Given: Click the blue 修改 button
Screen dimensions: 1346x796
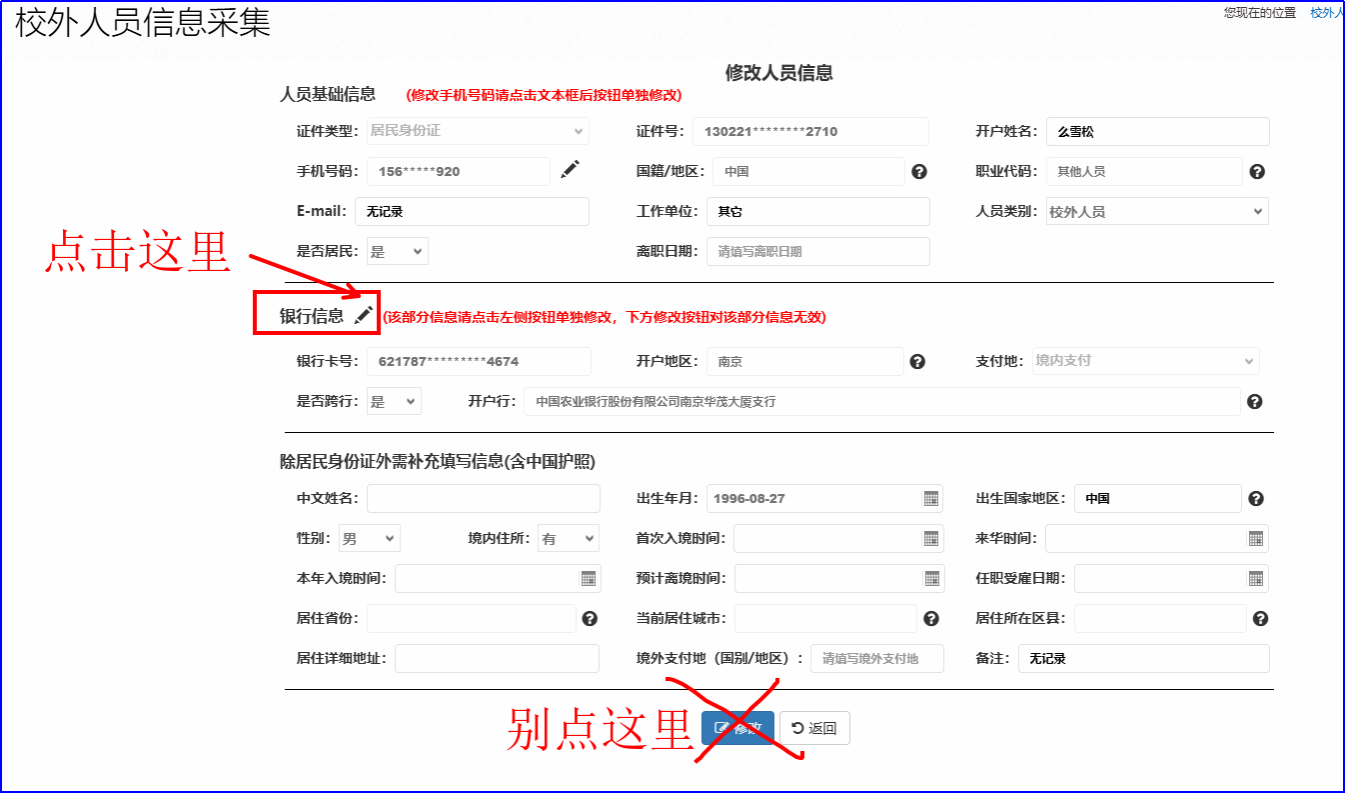Looking at the screenshot, I should click(738, 729).
